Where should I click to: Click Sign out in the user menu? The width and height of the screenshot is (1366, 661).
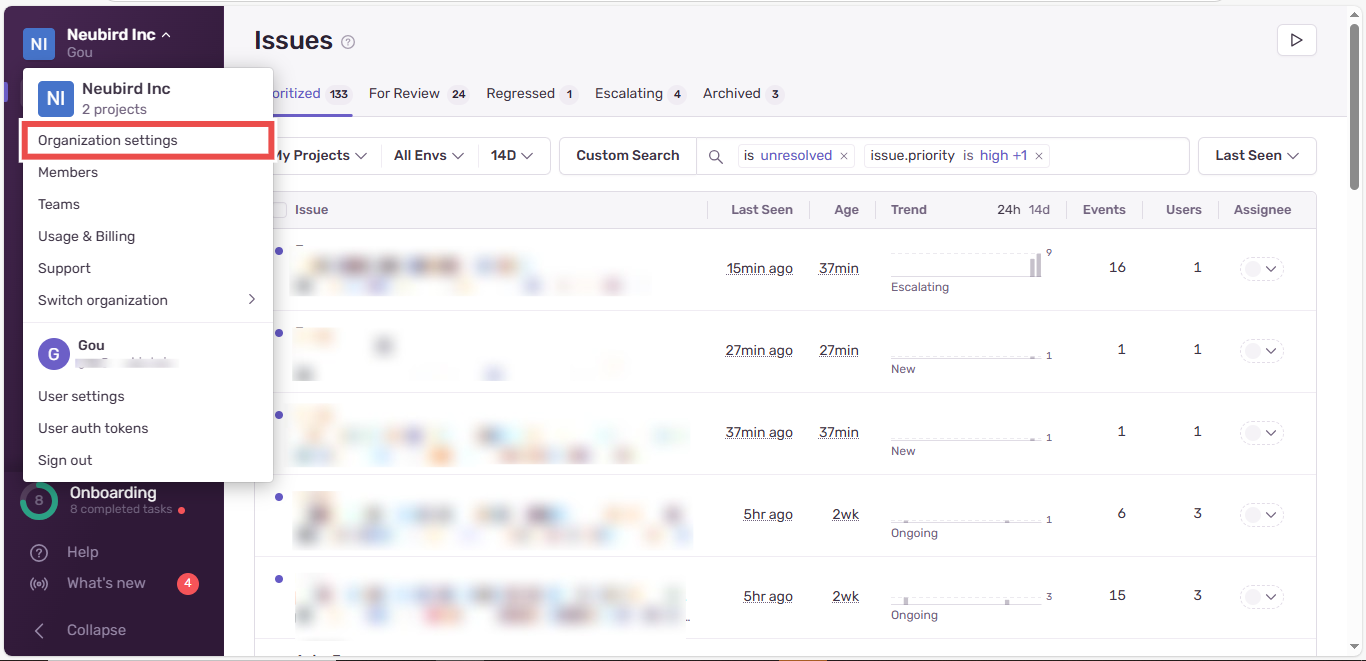(x=66, y=460)
